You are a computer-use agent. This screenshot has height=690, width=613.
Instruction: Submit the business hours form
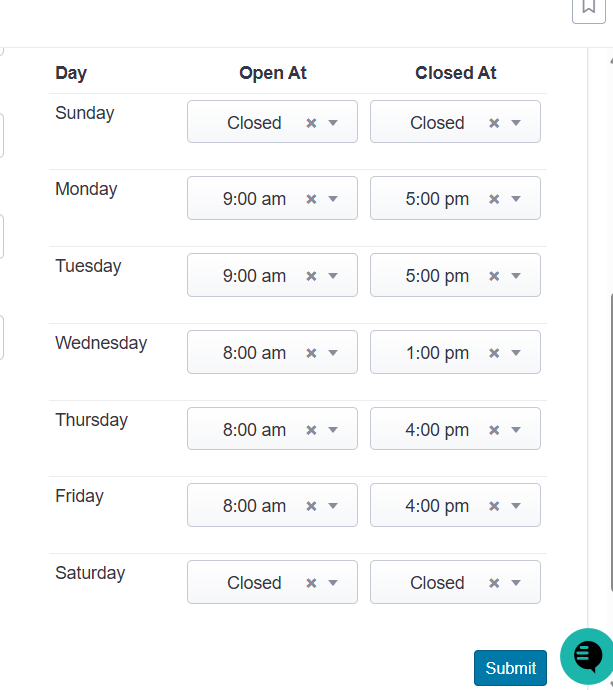tap(510, 668)
